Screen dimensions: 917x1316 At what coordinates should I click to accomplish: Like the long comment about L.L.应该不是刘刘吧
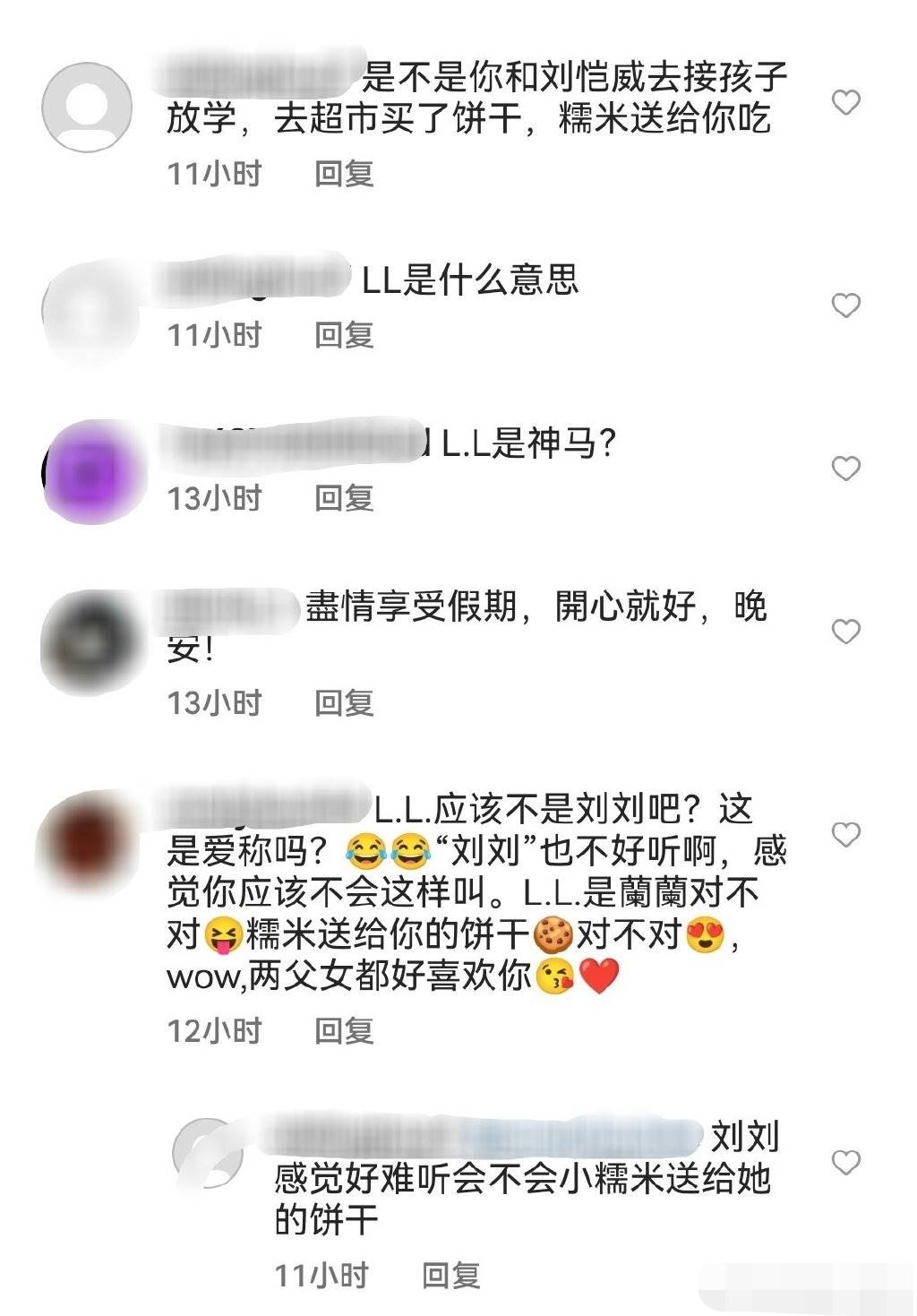click(x=845, y=835)
